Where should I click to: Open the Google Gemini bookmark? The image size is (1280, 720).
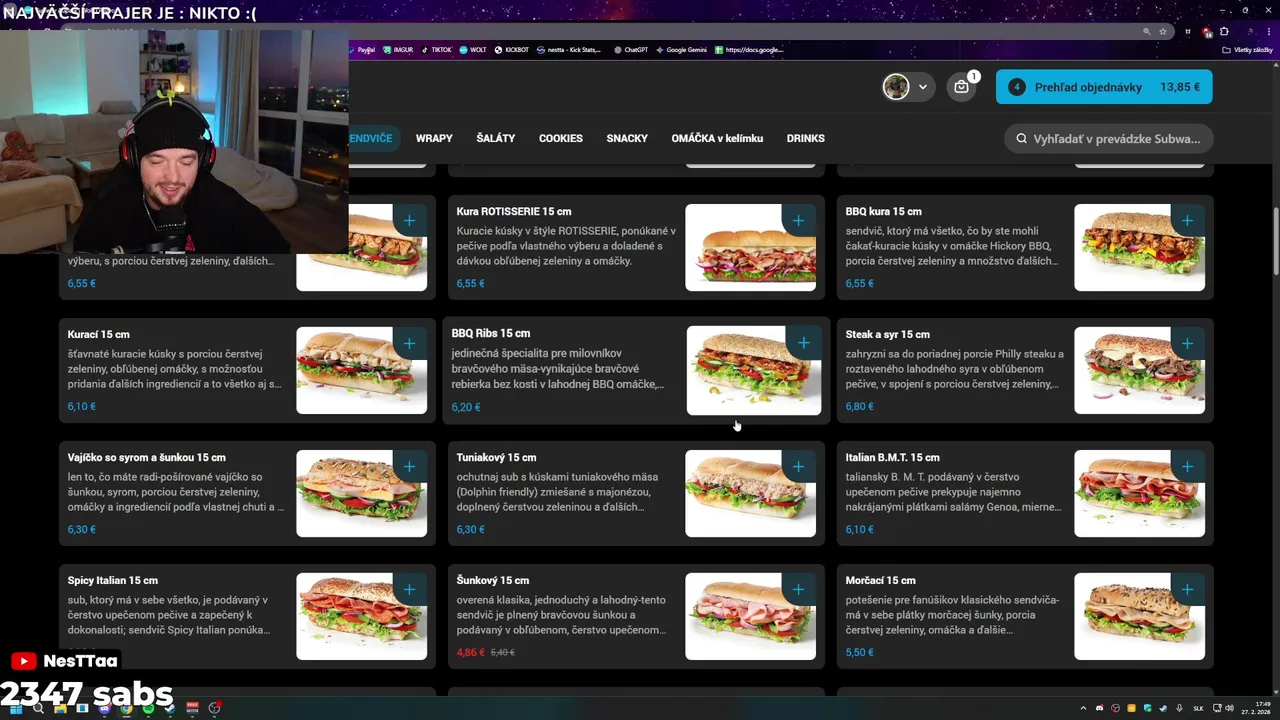click(682, 49)
